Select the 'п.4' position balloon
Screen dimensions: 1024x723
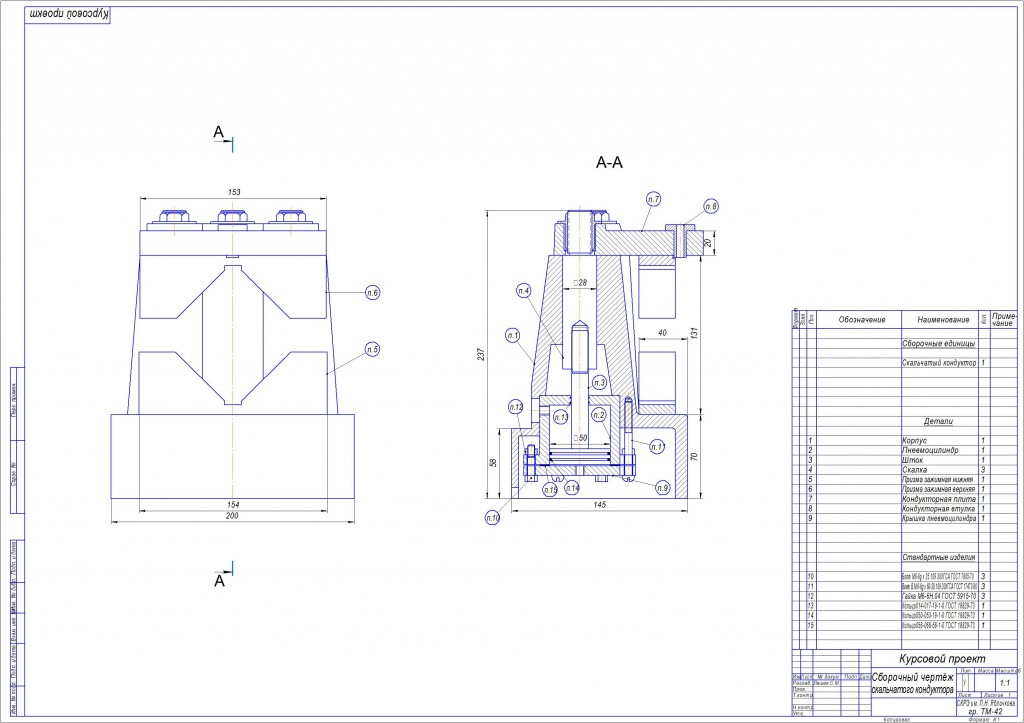tap(524, 291)
